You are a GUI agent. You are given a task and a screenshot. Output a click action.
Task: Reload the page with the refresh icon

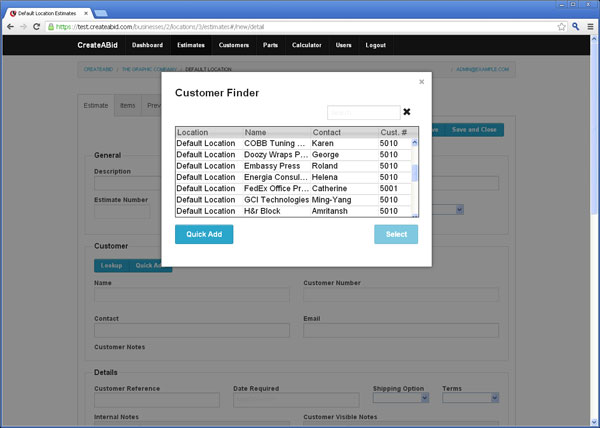pos(37,26)
